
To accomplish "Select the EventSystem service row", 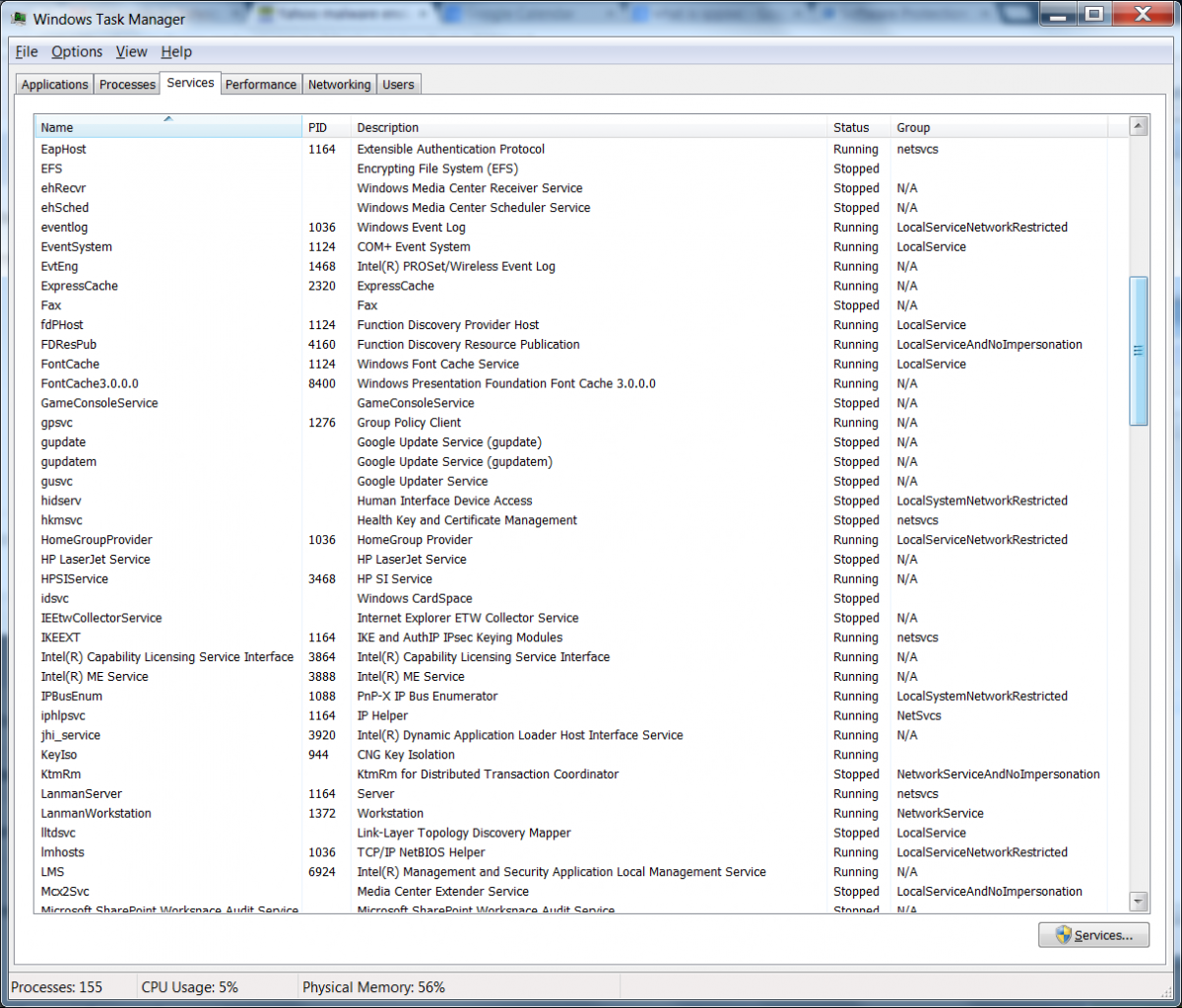I will 581,247.
